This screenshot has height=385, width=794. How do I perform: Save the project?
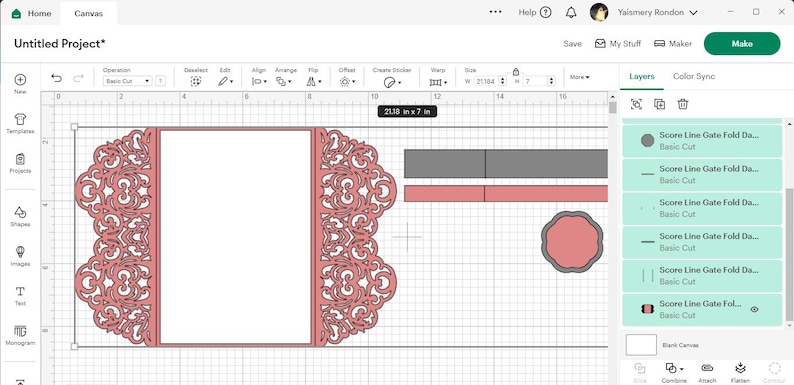[x=572, y=44]
